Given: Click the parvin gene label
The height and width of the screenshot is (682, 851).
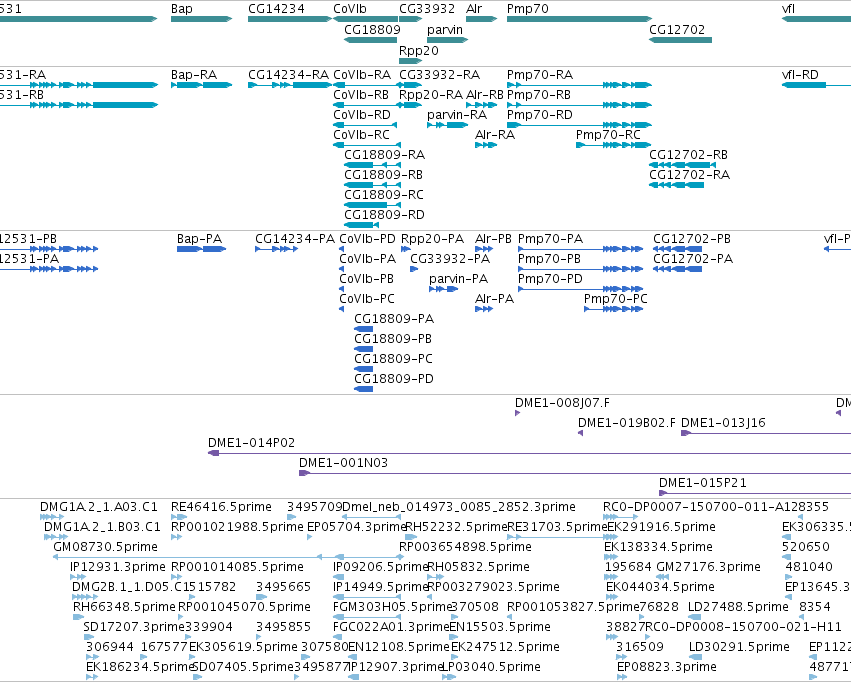Looking at the screenshot, I should point(445,29).
